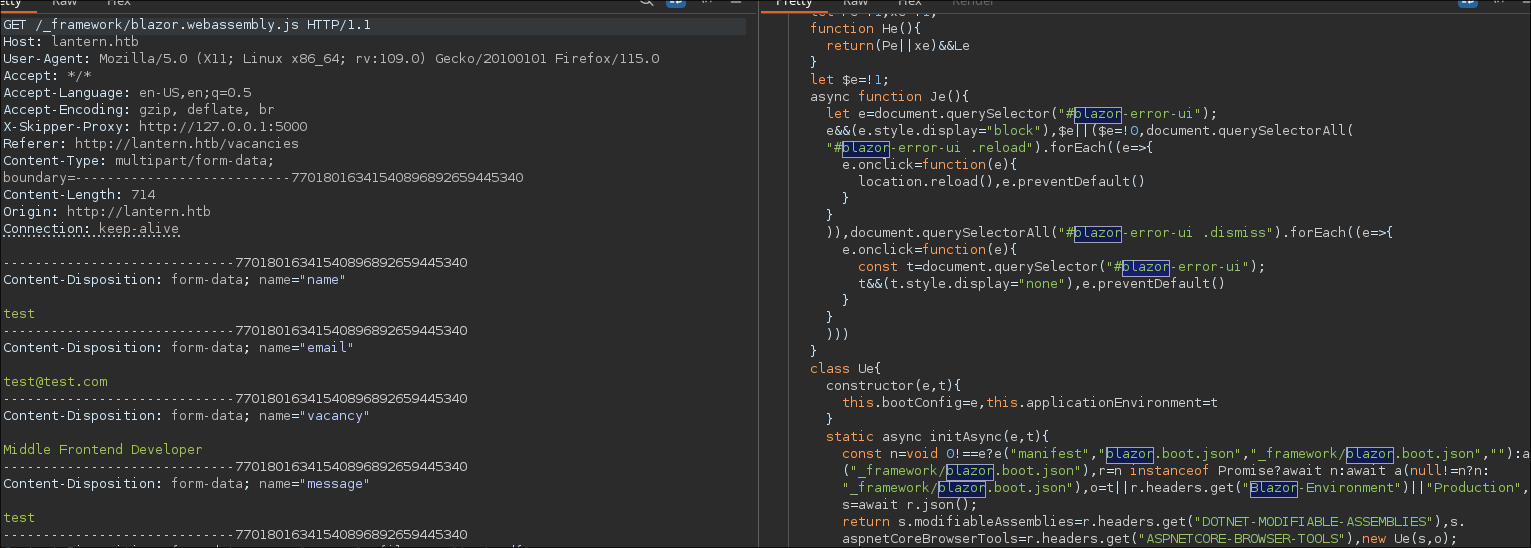Click the 'static async initAsync(e,t){' line

[938, 437]
